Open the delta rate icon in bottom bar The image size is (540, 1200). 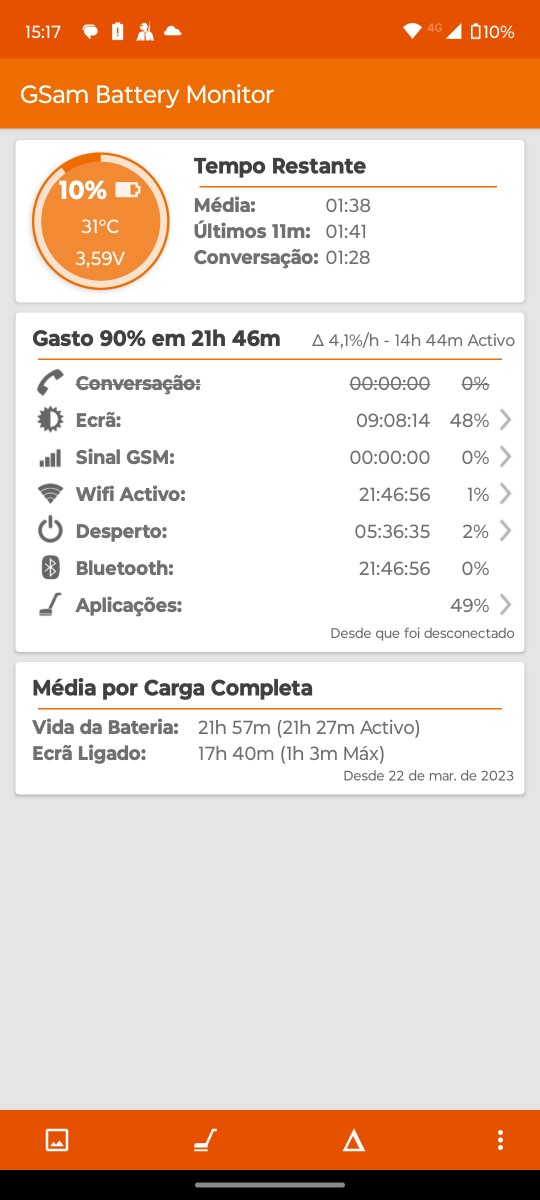(x=353, y=1140)
